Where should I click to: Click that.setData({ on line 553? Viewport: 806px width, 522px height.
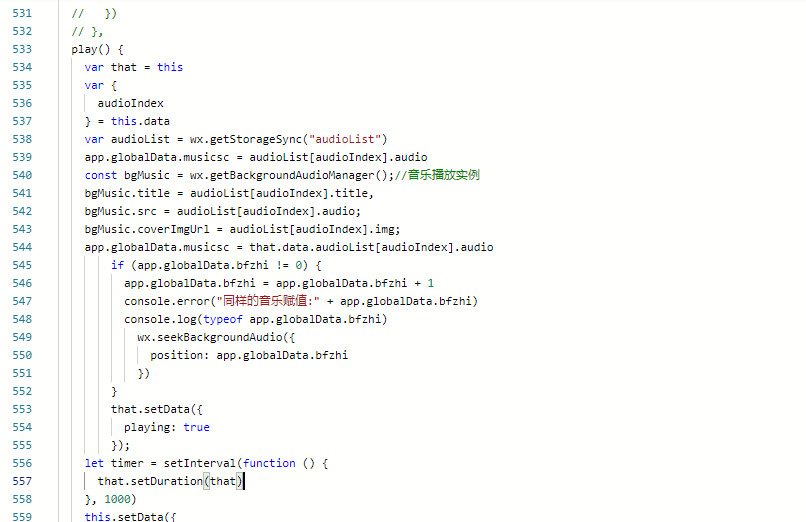point(157,409)
